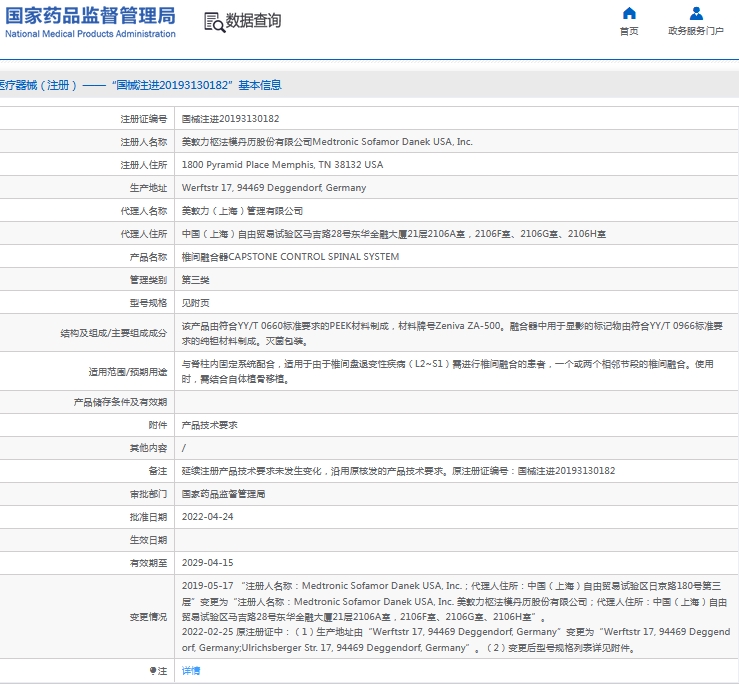Click change record dated 2022-02-25
Screen dimensions: 739x686
pyautogui.click(x=456, y=640)
